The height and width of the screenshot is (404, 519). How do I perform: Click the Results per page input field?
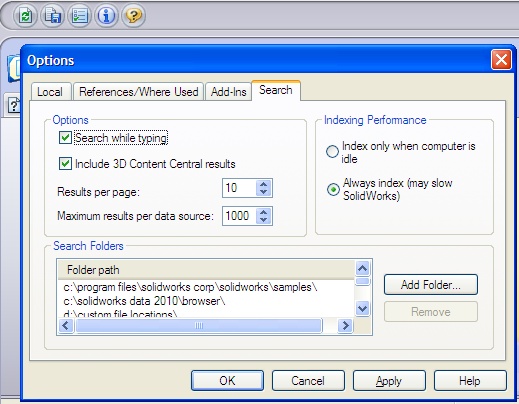(239, 188)
